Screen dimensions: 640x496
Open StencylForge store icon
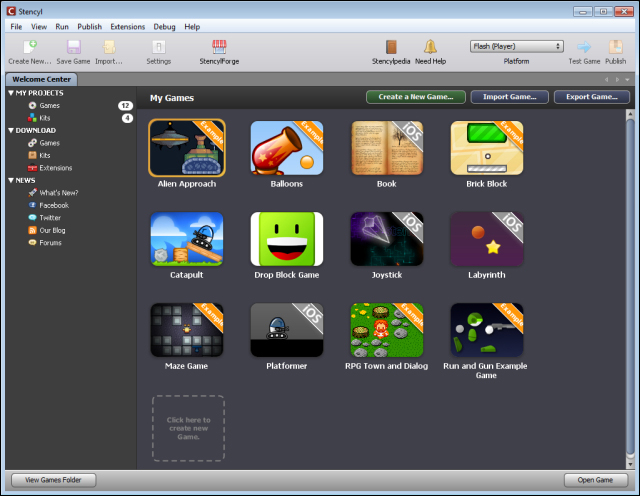tap(219, 47)
